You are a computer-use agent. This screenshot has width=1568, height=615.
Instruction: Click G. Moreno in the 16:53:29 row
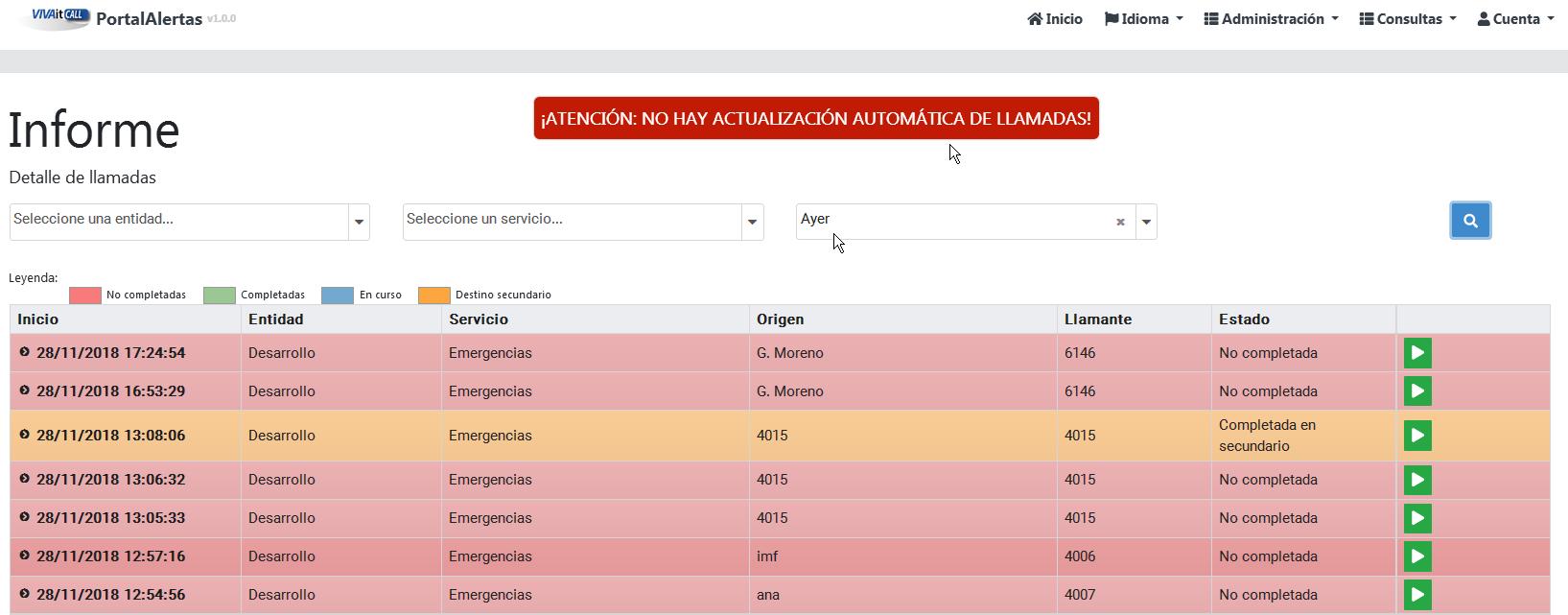pyautogui.click(x=790, y=391)
